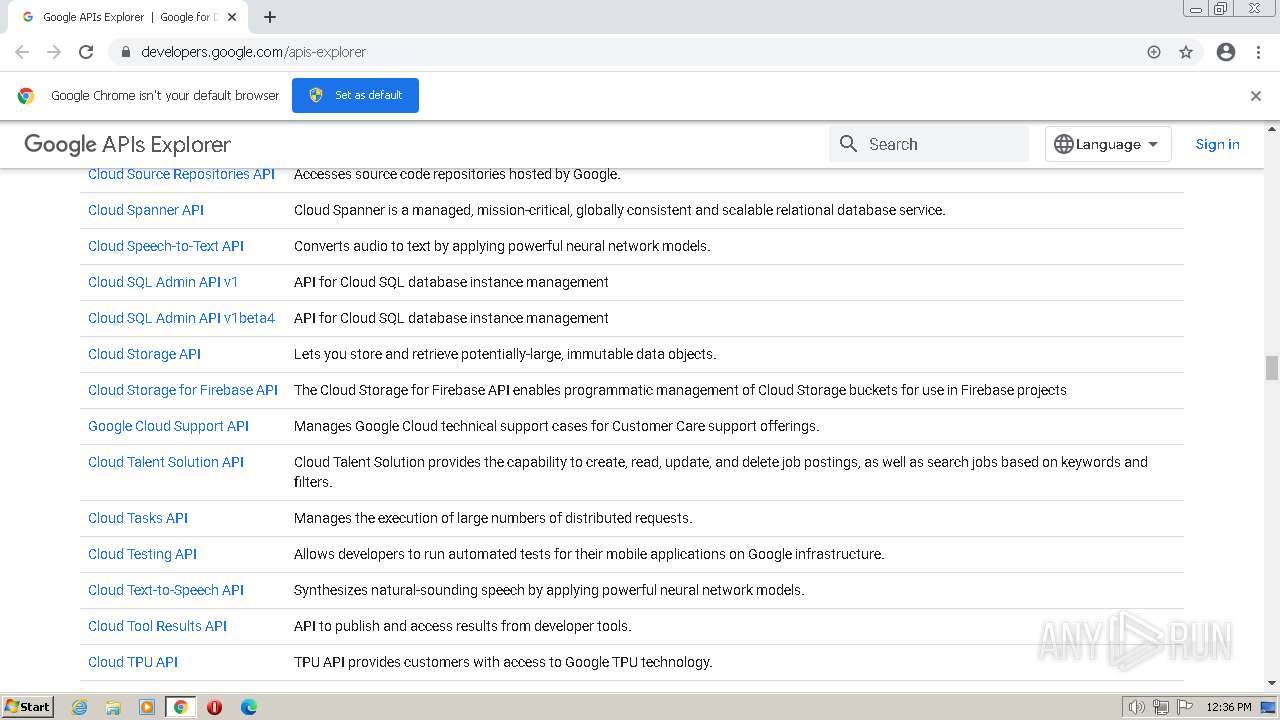The image size is (1280, 720).
Task: Open the media player taskbar icon
Action: point(147,707)
